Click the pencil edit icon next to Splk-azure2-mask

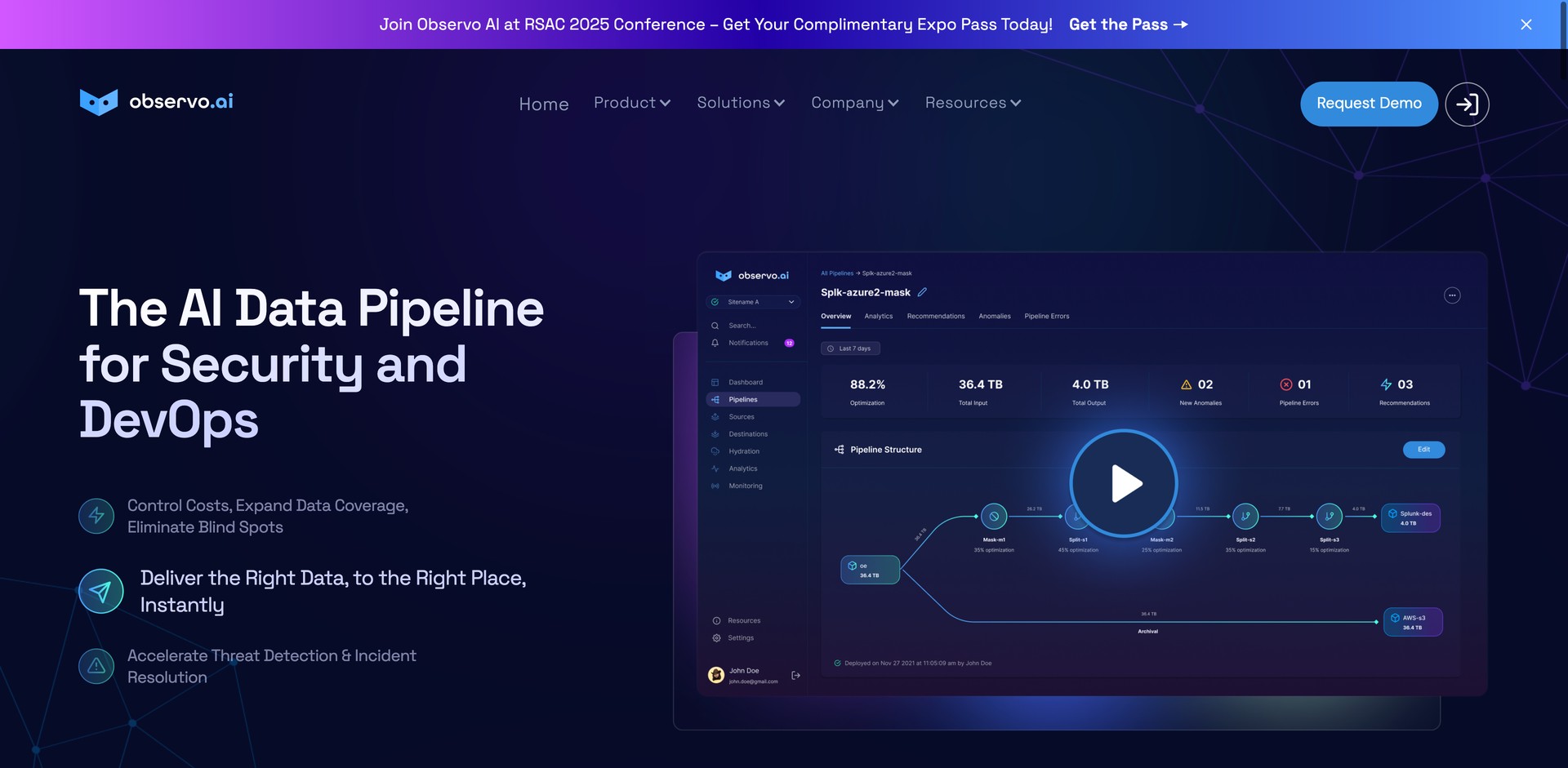point(922,292)
